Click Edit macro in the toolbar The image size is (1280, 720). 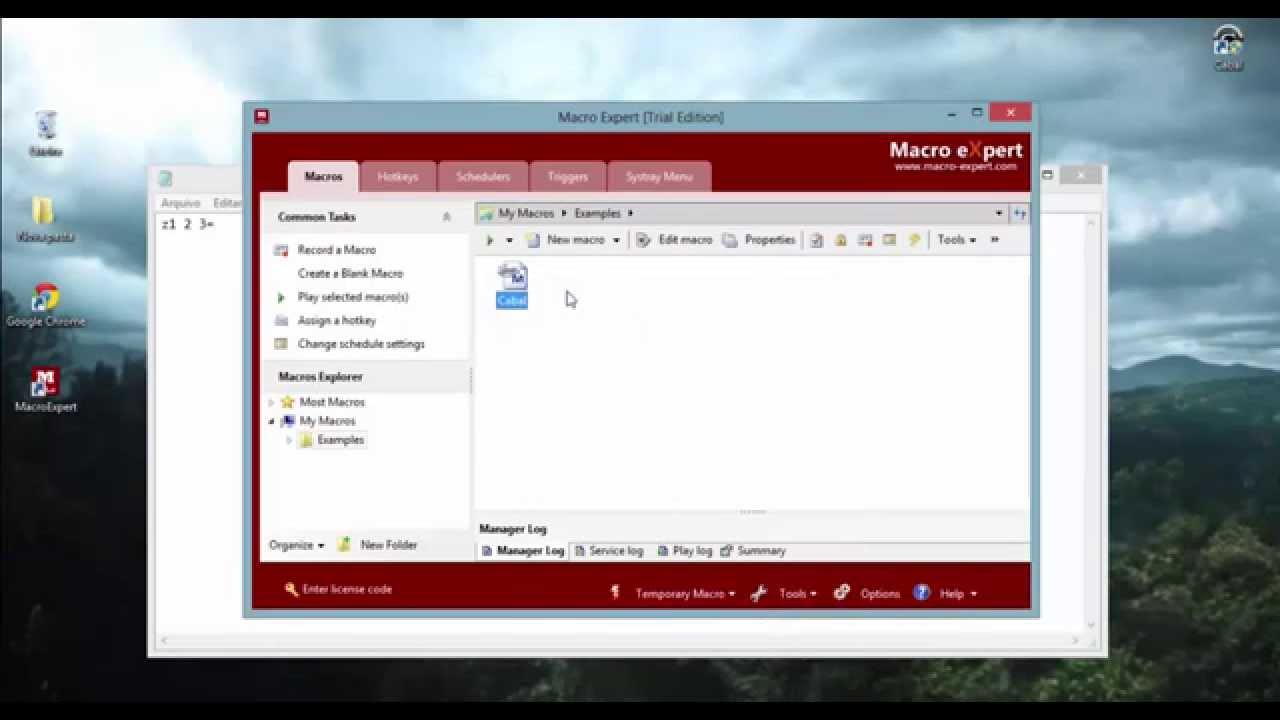pos(674,240)
